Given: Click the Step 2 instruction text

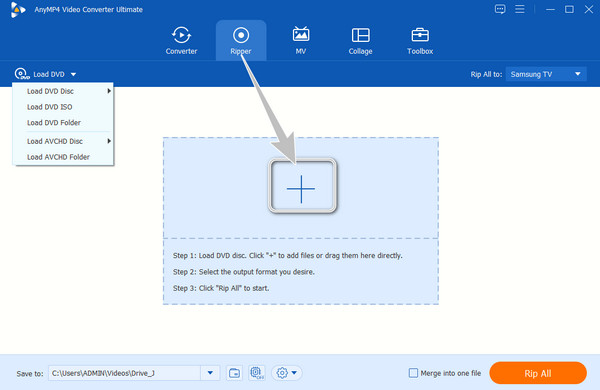Looking at the screenshot, I should coord(244,272).
